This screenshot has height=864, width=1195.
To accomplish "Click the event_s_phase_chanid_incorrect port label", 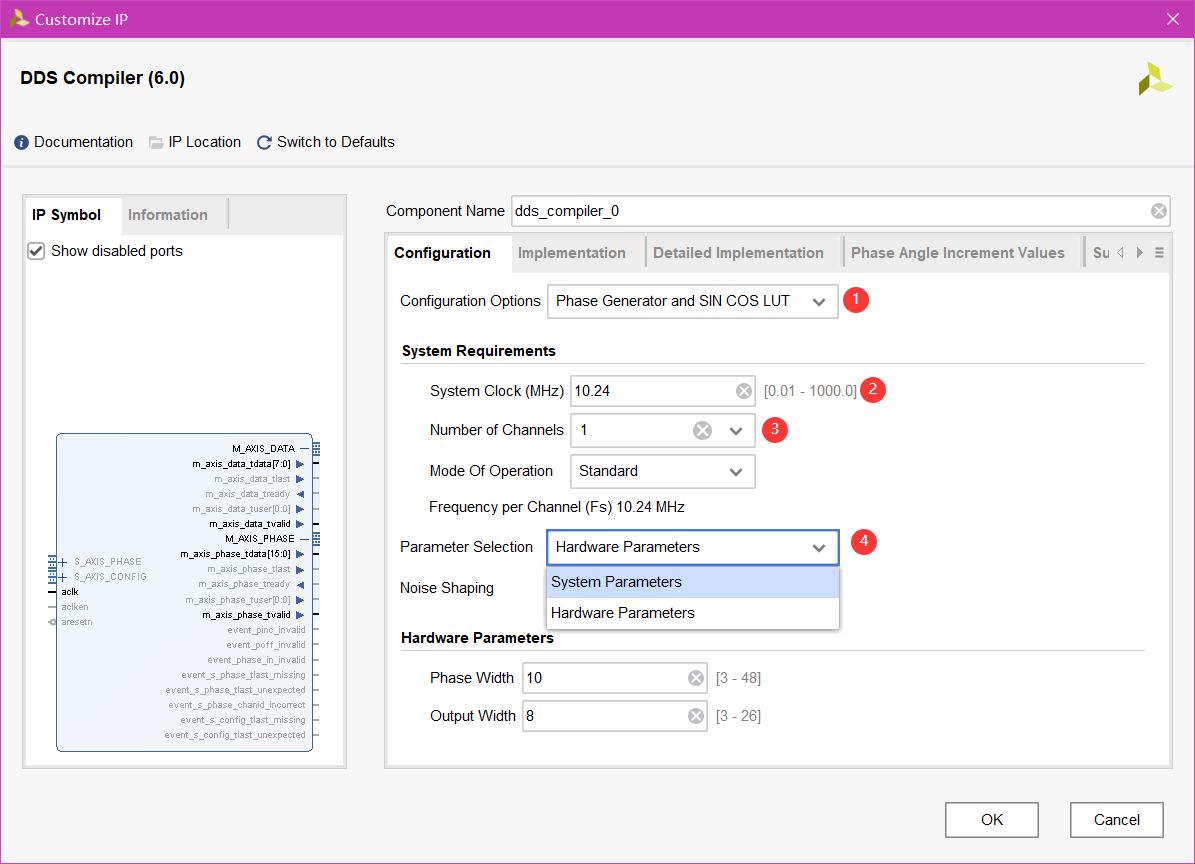I will [x=237, y=706].
